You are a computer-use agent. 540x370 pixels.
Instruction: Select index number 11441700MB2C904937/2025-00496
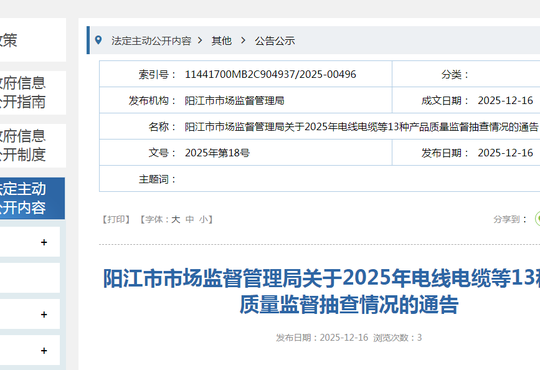pos(270,74)
